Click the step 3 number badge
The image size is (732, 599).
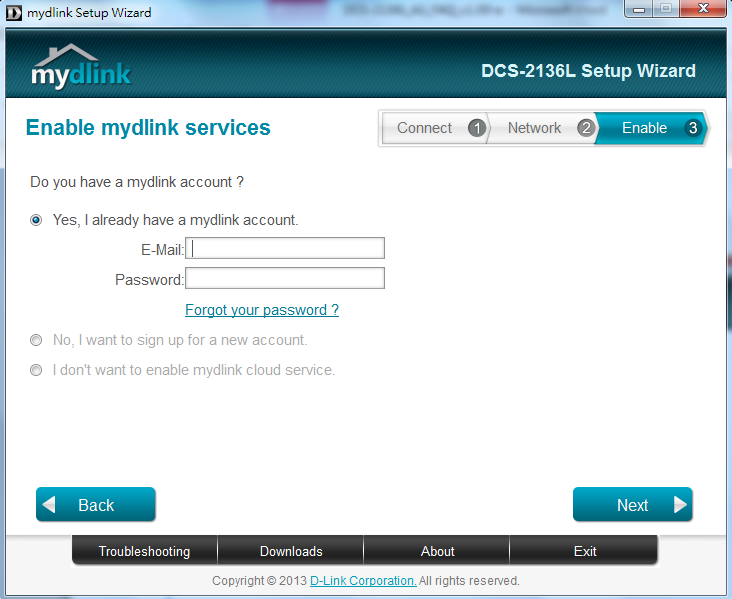[693, 128]
